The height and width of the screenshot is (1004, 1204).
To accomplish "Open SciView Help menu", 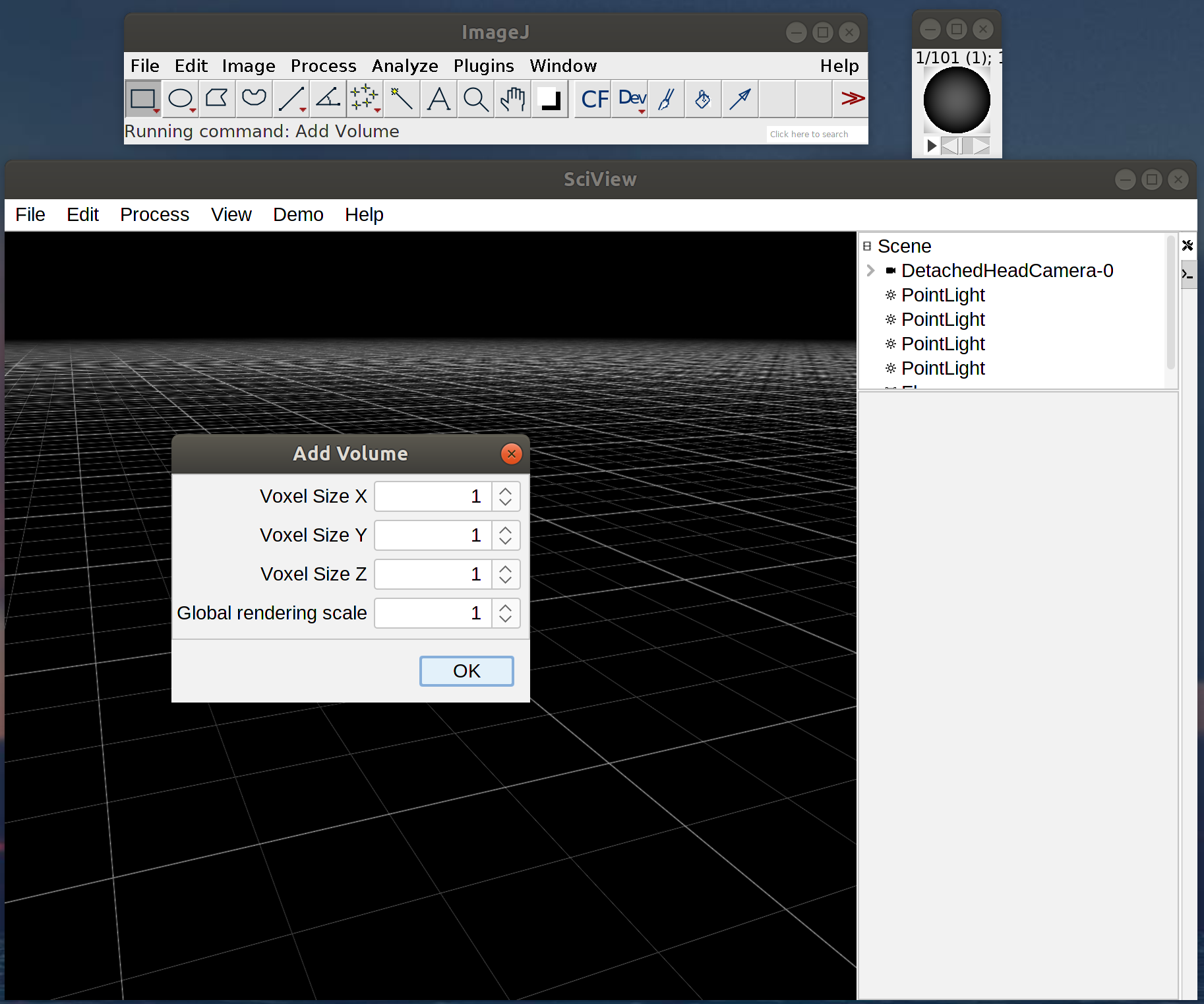I will point(364,215).
